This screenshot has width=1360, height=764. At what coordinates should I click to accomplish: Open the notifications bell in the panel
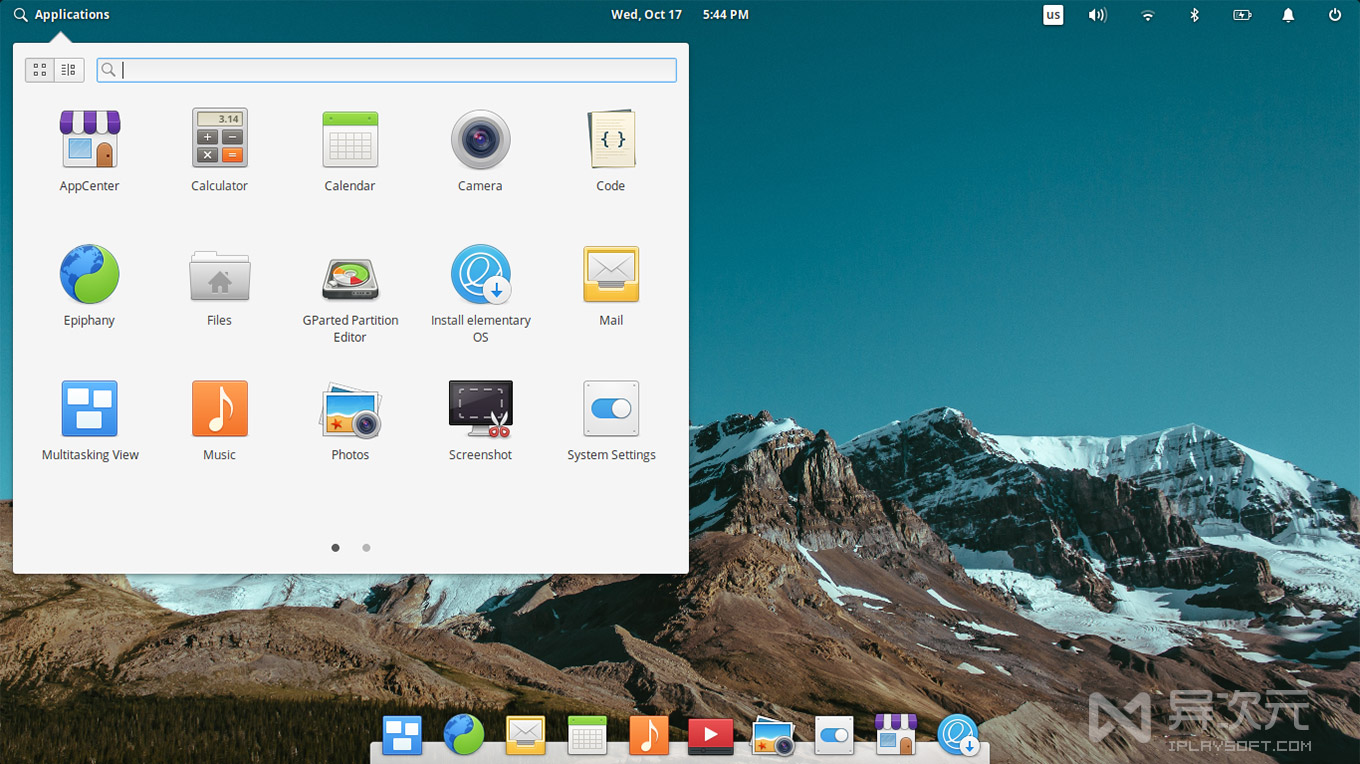pos(1288,14)
